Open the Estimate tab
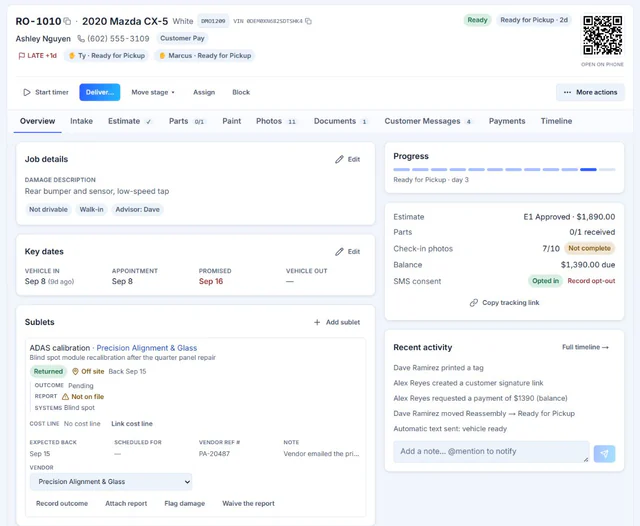This screenshot has width=640, height=526. click(x=129, y=121)
